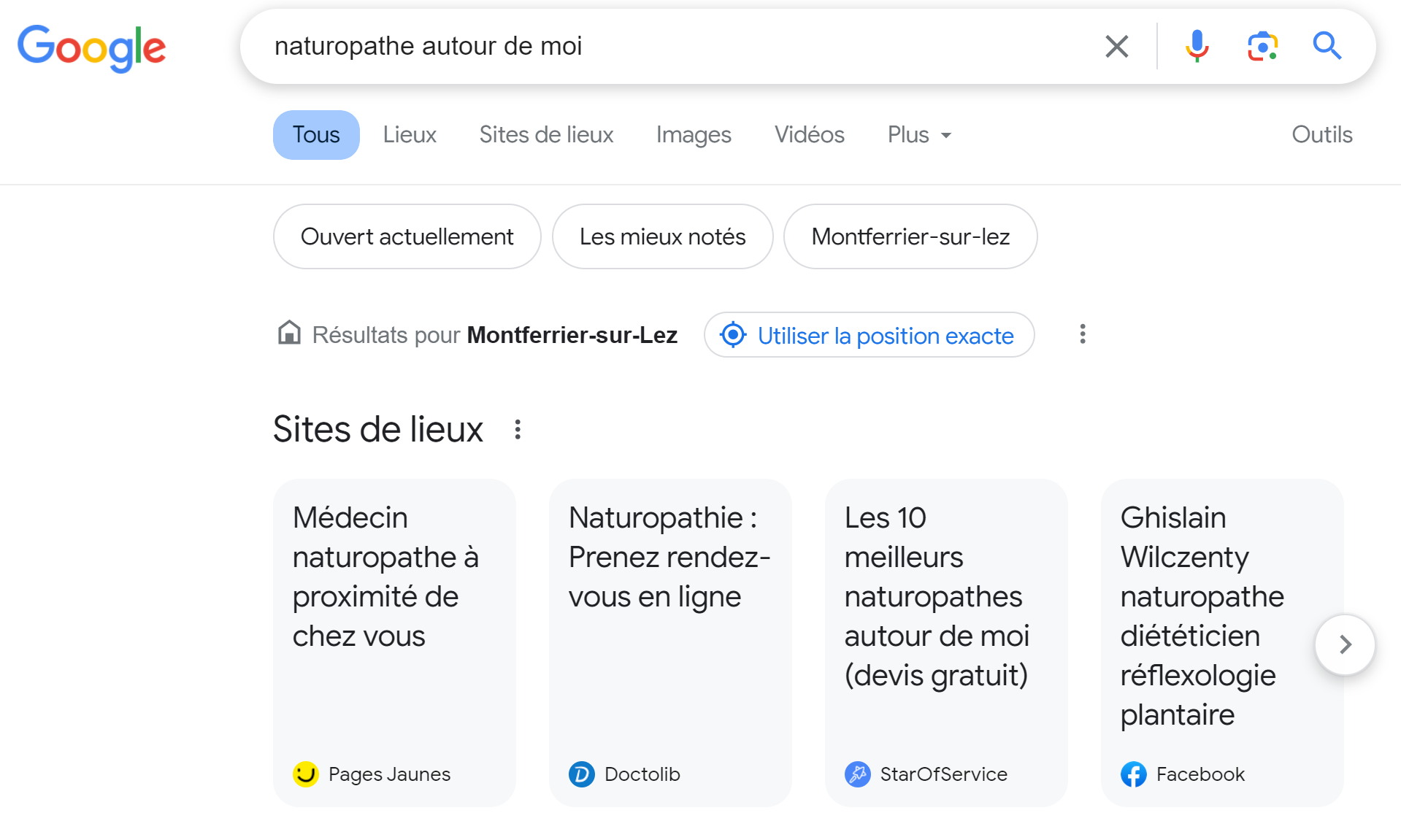Screen dimensions: 1401x840
Task: Click the magnifying glass search button
Action: pyautogui.click(x=1327, y=47)
